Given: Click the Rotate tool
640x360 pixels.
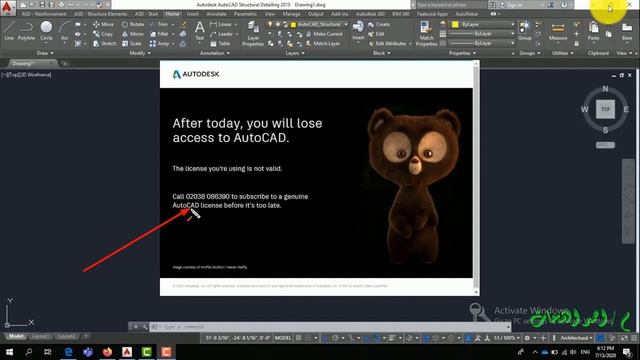Looking at the screenshot, I should click(x=133, y=24).
